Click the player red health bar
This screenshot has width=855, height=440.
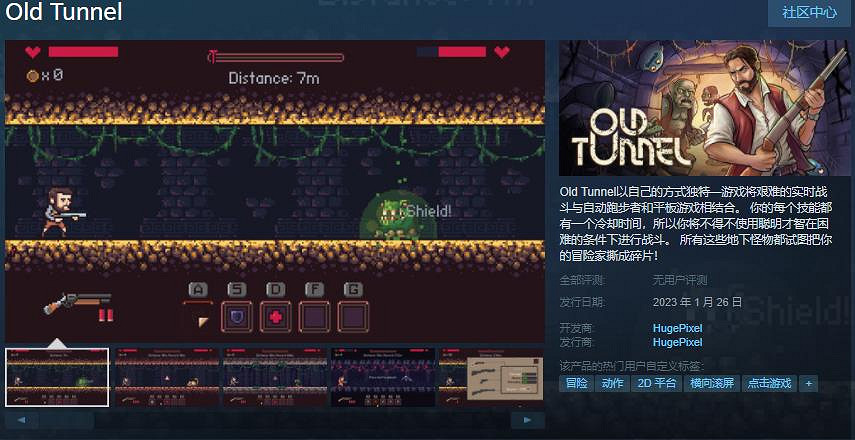point(83,52)
